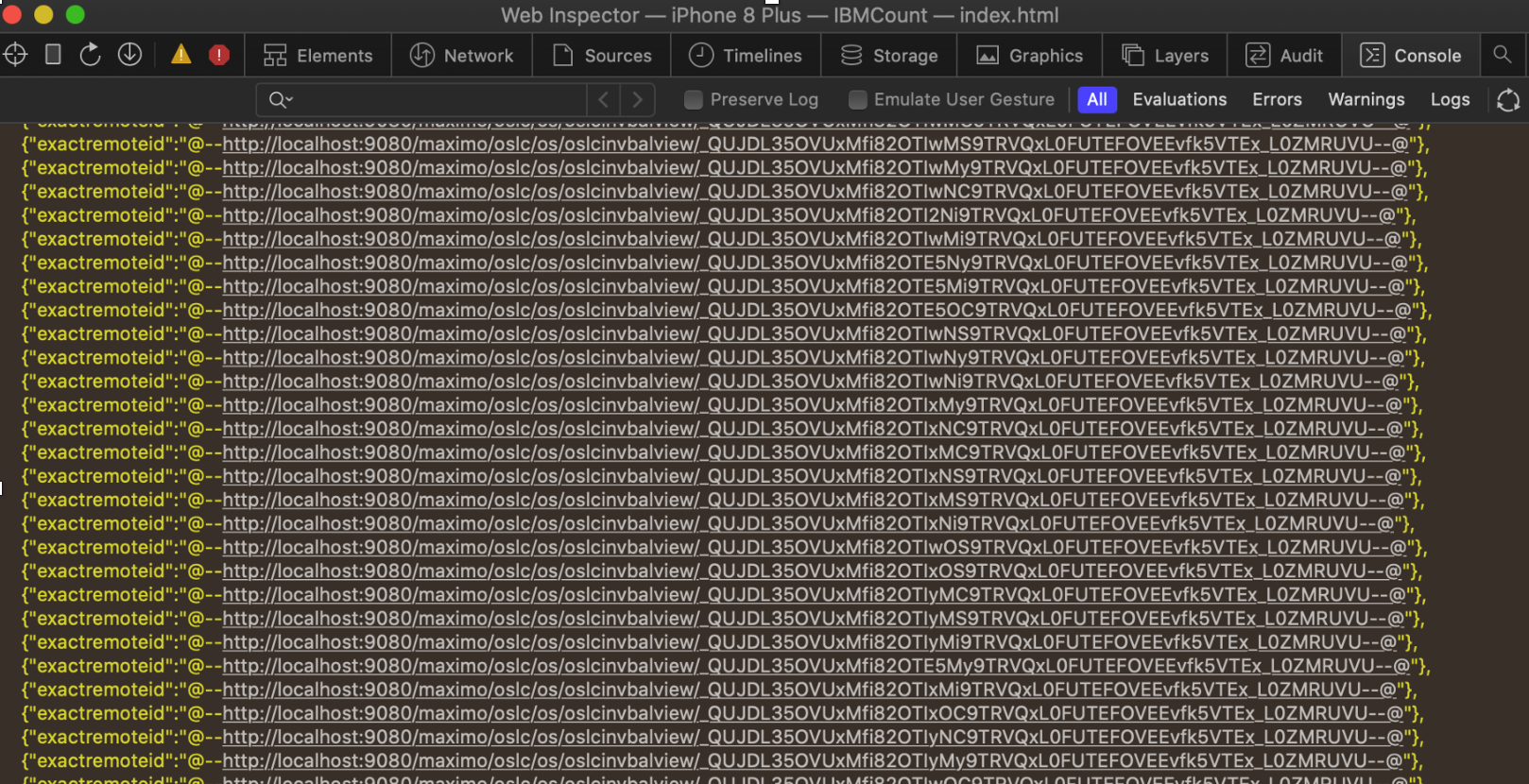Open the inspector search magnifier

click(1503, 55)
